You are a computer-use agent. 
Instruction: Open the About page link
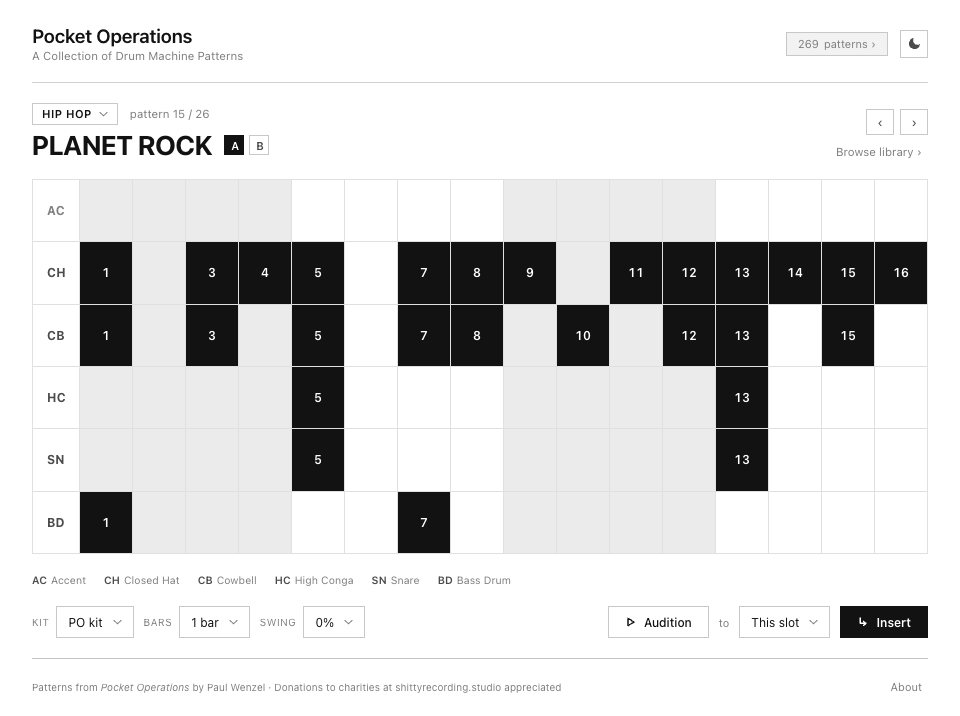(x=906, y=687)
